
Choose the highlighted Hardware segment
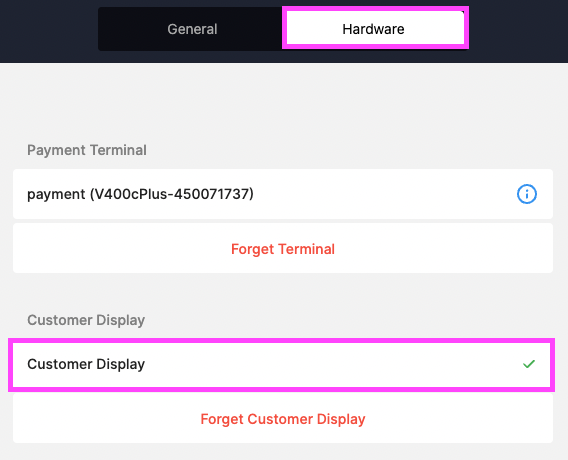(x=373, y=29)
